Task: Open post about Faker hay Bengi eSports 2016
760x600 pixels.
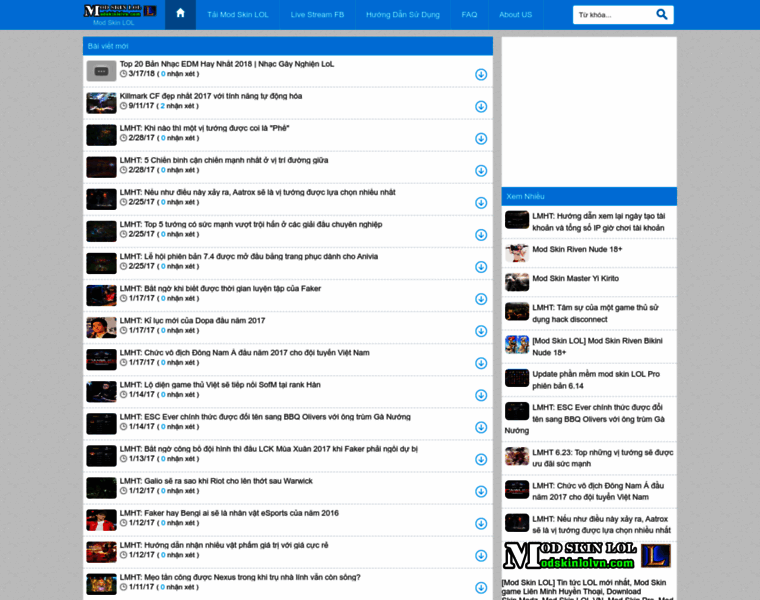Action: tap(229, 513)
